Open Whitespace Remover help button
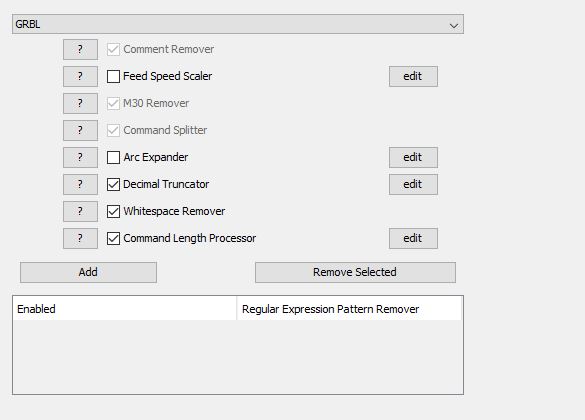 [x=80, y=211]
